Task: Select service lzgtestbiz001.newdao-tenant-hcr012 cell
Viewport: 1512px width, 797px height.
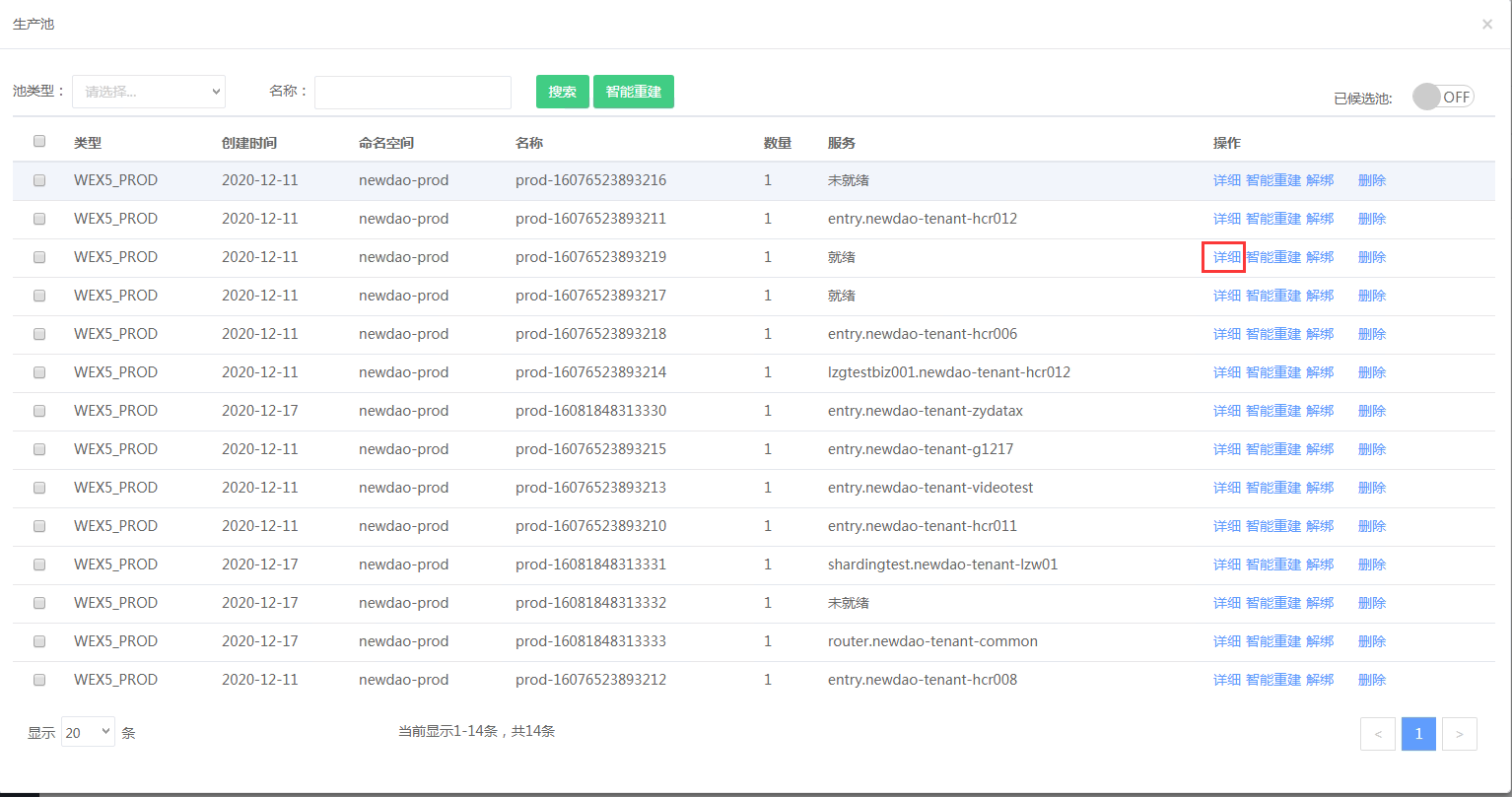Action: 949,372
